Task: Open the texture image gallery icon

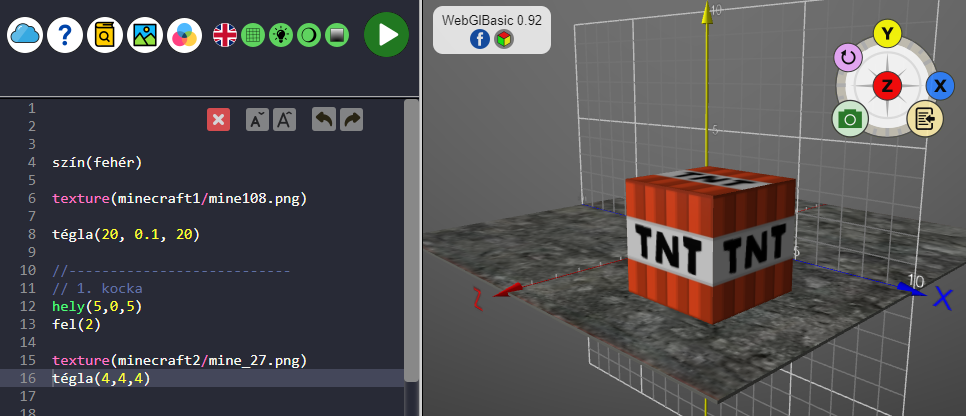Action: click(145, 35)
